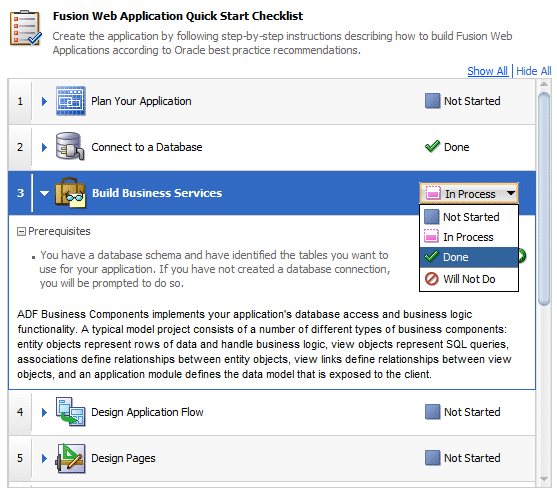Click the Plan Your Application blueprint icon
This screenshot has width=557, height=495.
click(x=71, y=101)
